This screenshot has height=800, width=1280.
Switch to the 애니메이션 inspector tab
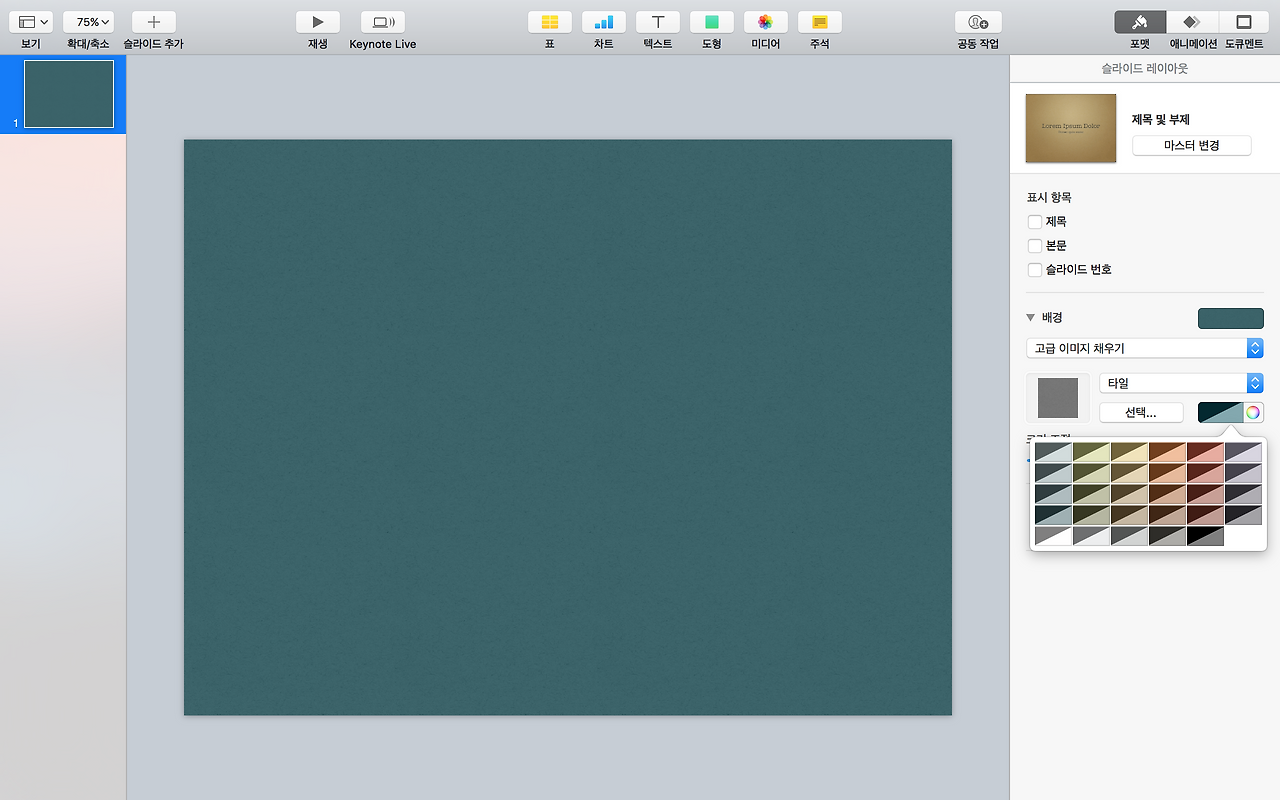coord(1192,22)
